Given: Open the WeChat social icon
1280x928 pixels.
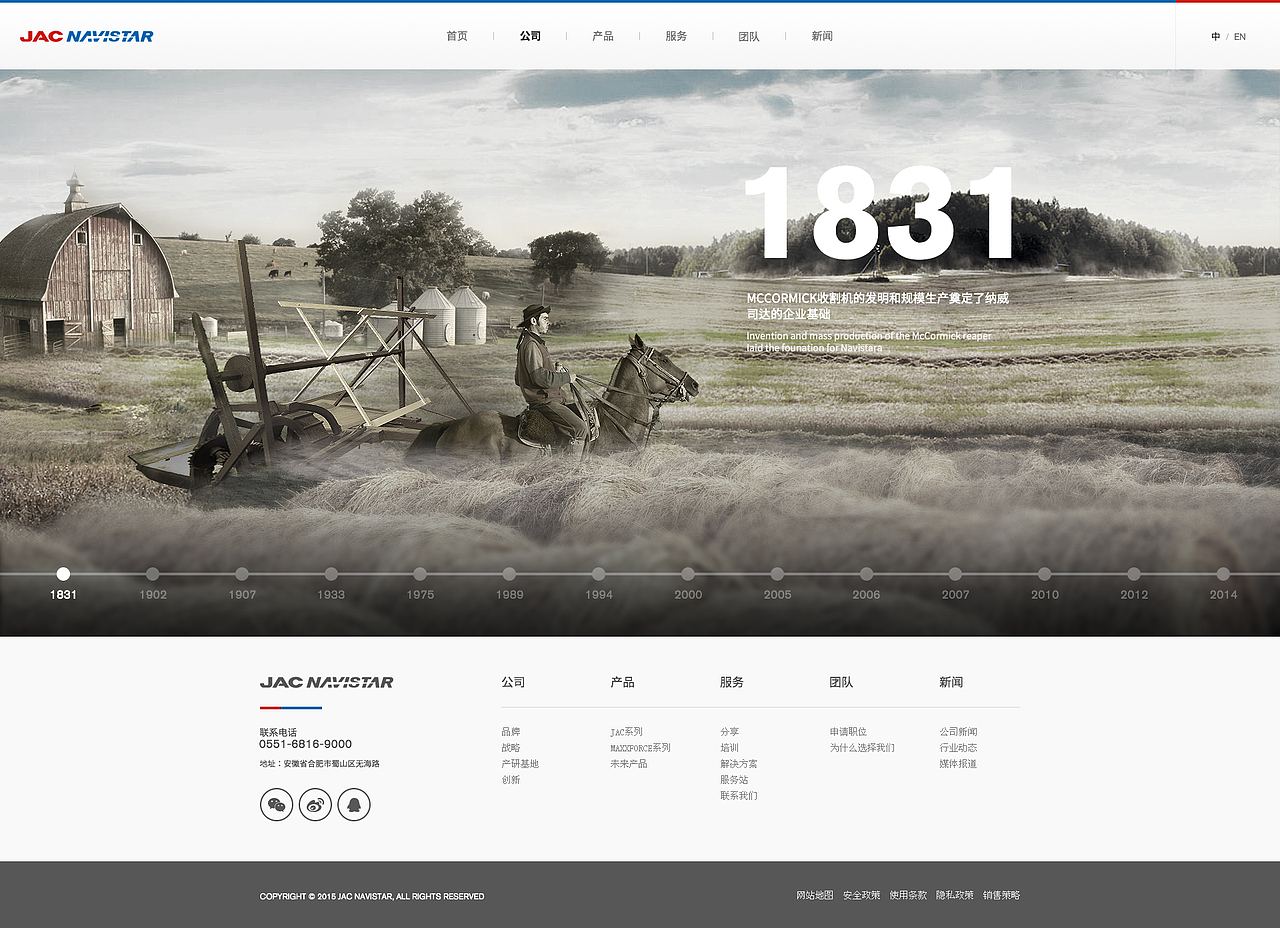Looking at the screenshot, I should 277,804.
